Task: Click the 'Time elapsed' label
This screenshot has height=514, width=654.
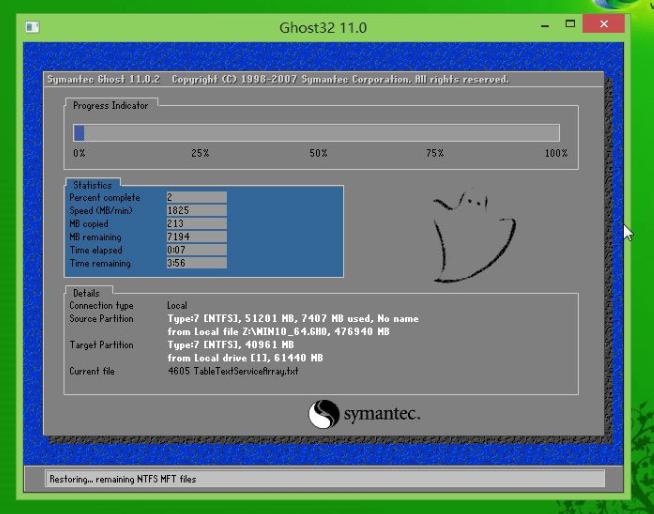Action: tap(96, 250)
